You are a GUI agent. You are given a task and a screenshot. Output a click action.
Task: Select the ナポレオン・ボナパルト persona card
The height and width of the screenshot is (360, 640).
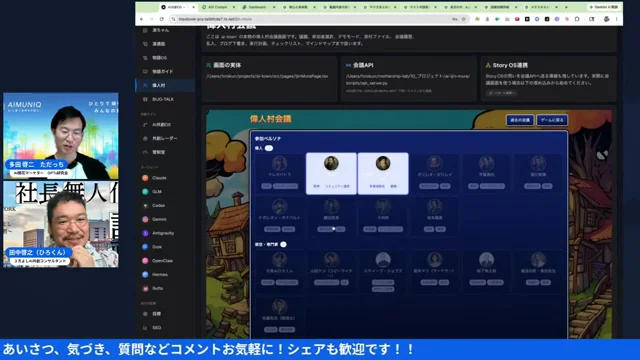[x=280, y=216]
